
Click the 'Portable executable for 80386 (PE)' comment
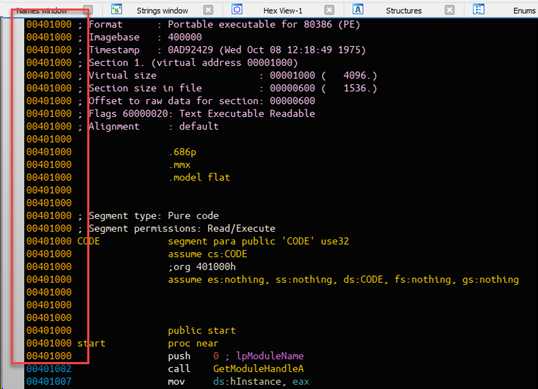pos(264,24)
